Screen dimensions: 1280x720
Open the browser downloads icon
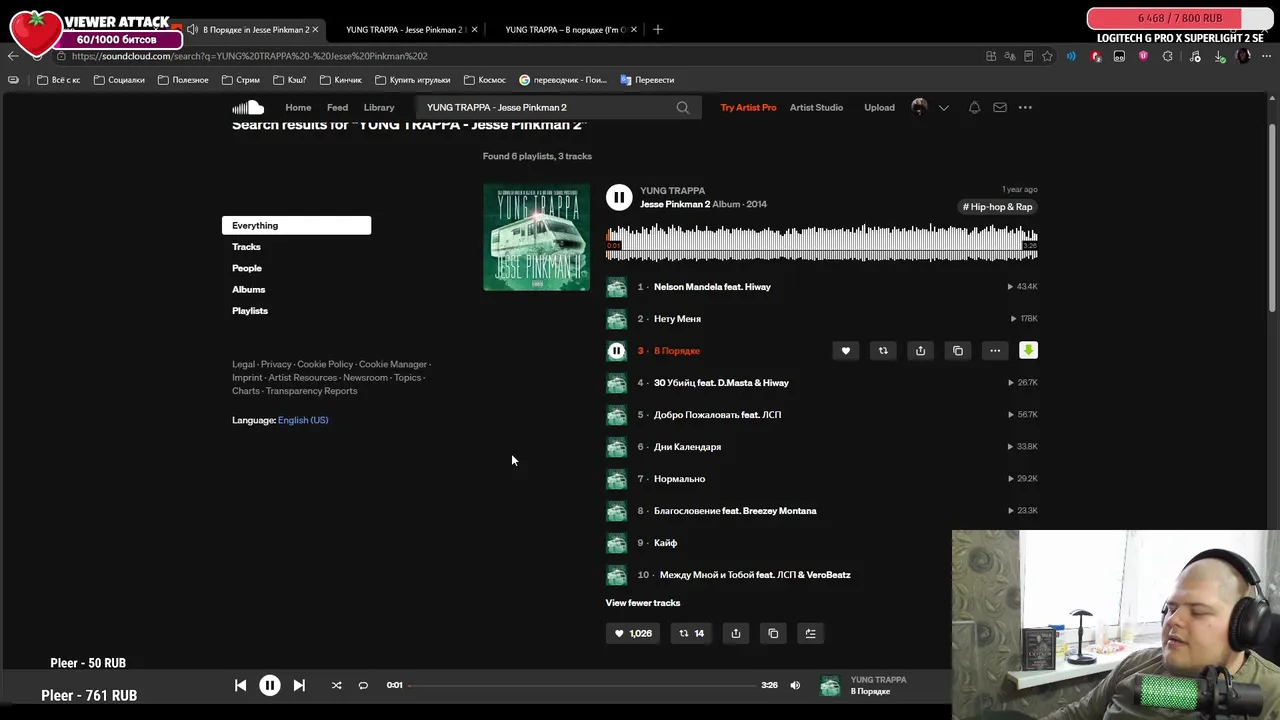(1219, 56)
